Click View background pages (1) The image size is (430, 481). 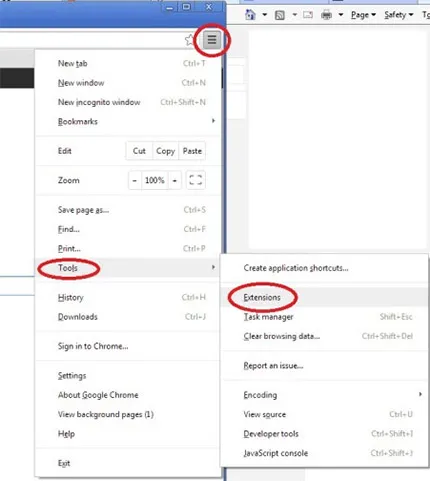pos(128,414)
